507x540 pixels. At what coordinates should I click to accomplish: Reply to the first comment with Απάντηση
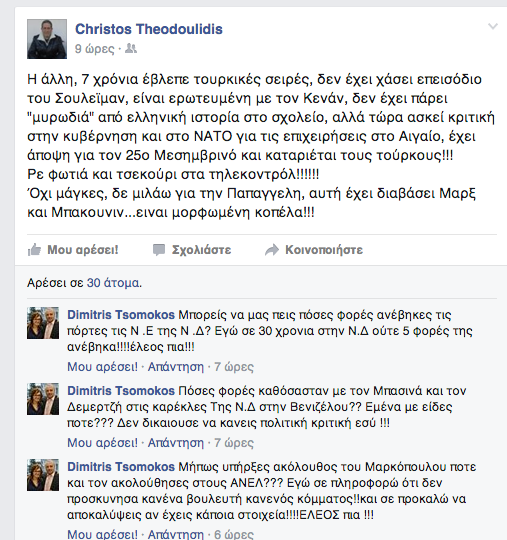pyautogui.click(x=176, y=367)
